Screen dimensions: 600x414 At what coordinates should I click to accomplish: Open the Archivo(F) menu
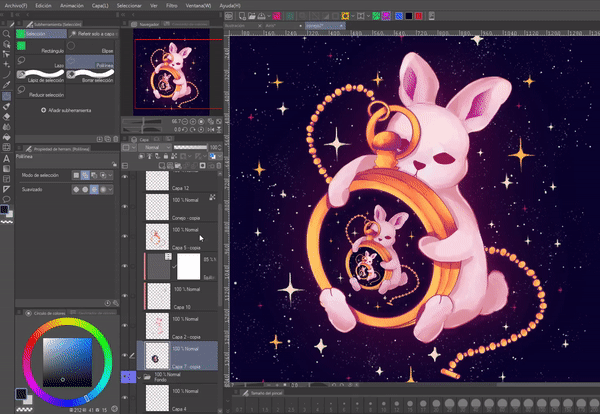click(x=16, y=6)
